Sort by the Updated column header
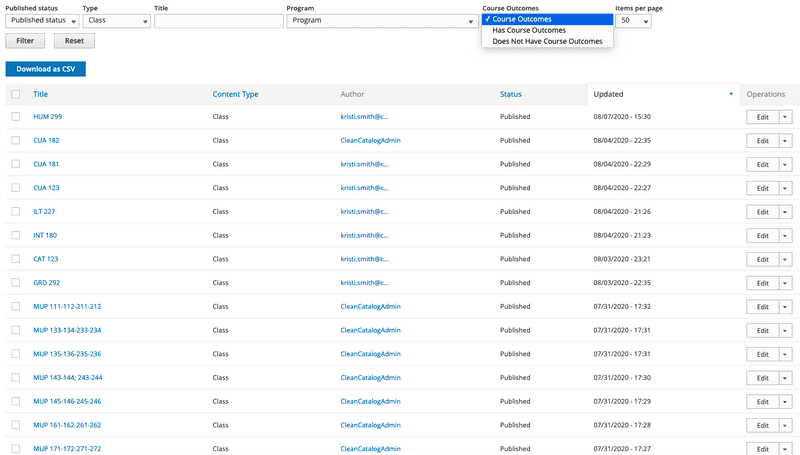The height and width of the screenshot is (455, 800). (x=608, y=94)
